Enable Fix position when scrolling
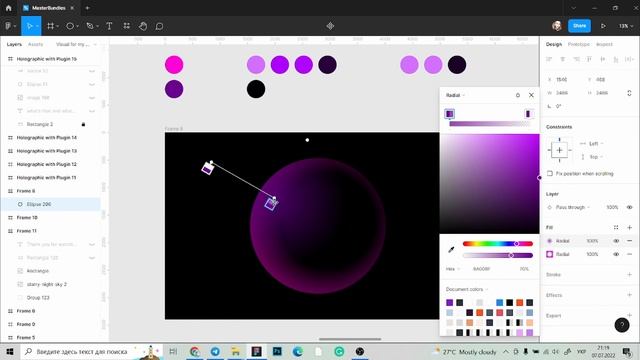The width and height of the screenshot is (640, 360). click(x=550, y=173)
